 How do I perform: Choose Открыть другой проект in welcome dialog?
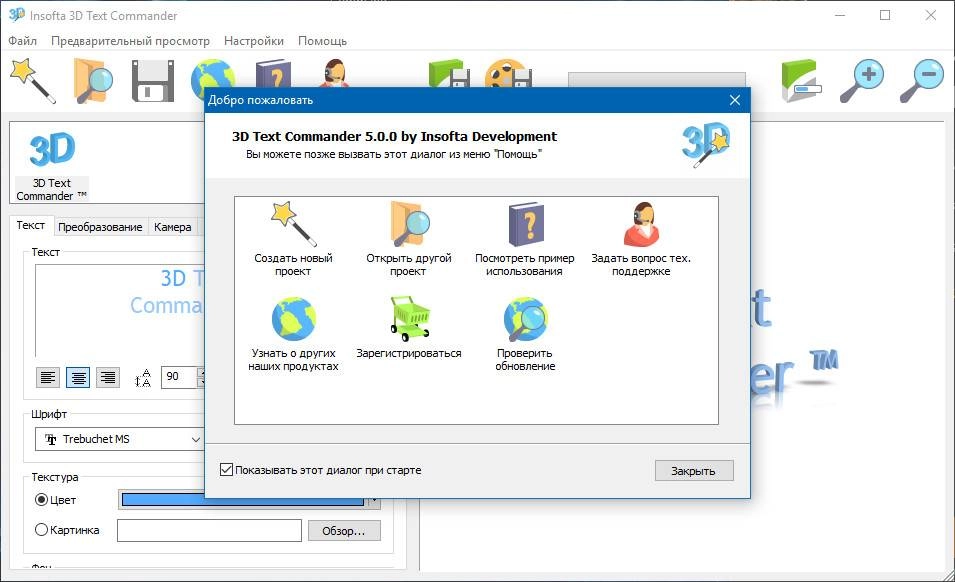click(x=409, y=239)
